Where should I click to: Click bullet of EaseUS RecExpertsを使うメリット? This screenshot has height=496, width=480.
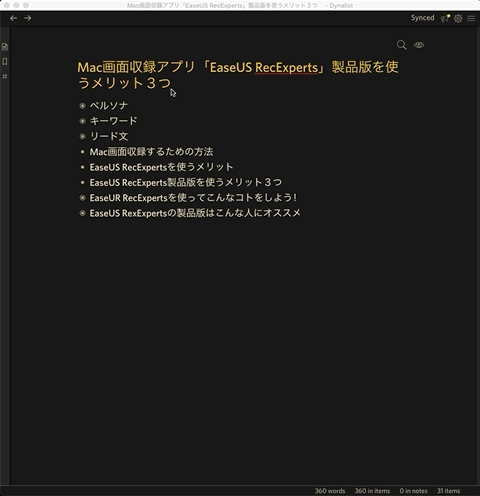(x=82, y=167)
